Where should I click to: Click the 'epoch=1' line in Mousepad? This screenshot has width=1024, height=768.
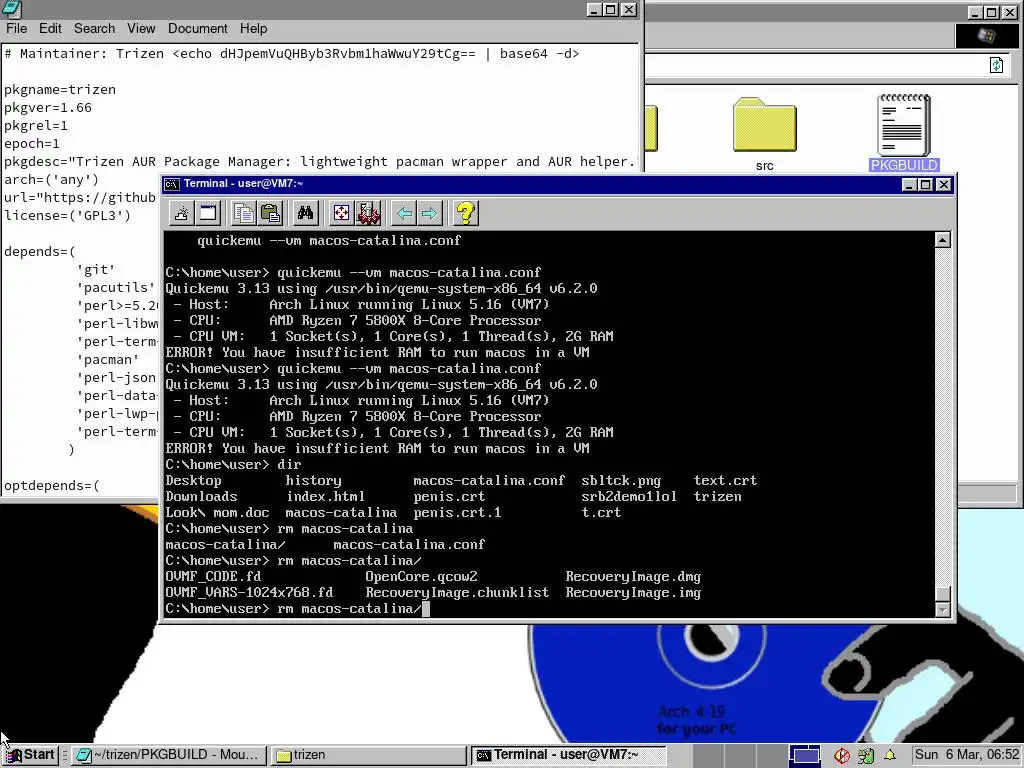32,143
